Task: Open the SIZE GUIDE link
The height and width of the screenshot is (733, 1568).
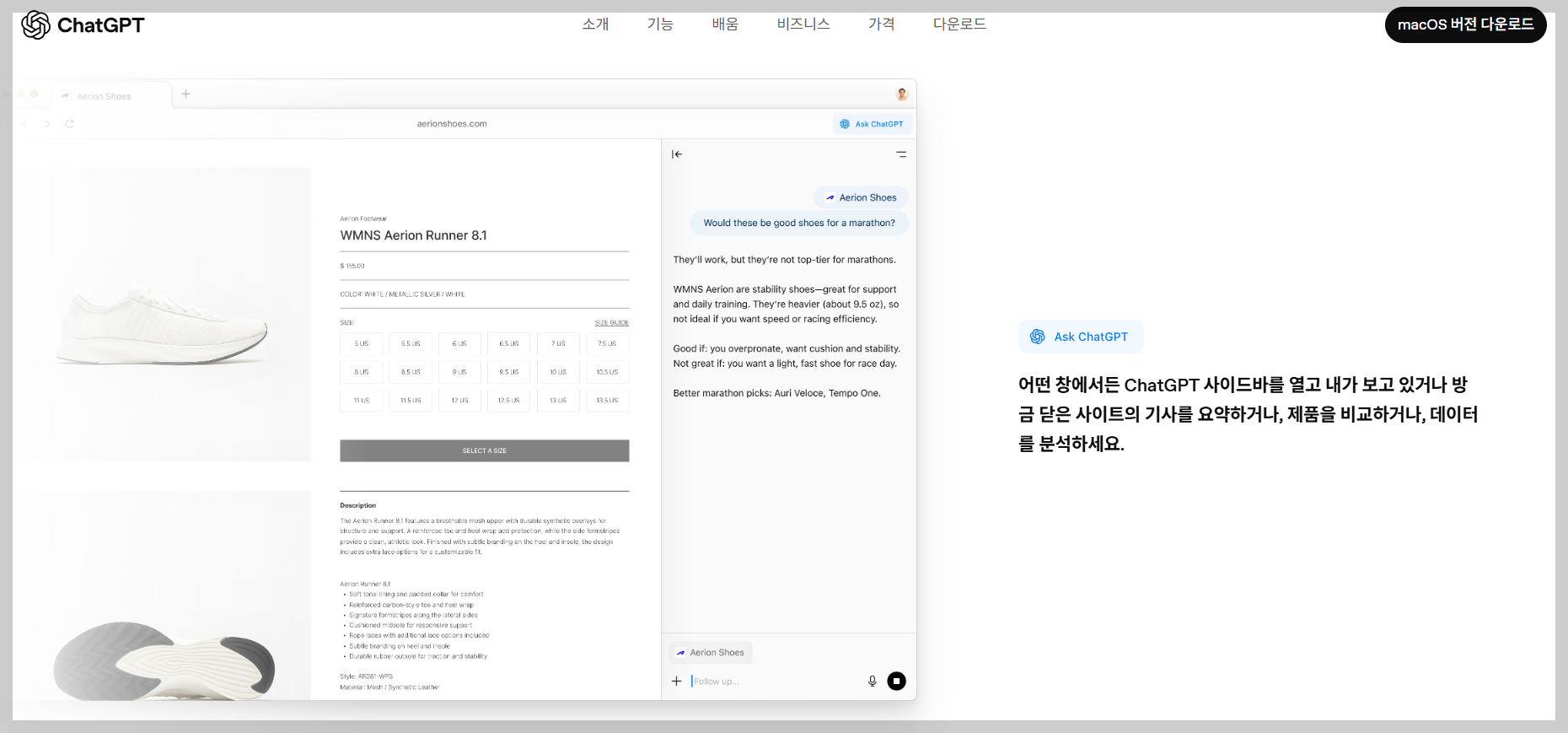Action: (x=612, y=323)
